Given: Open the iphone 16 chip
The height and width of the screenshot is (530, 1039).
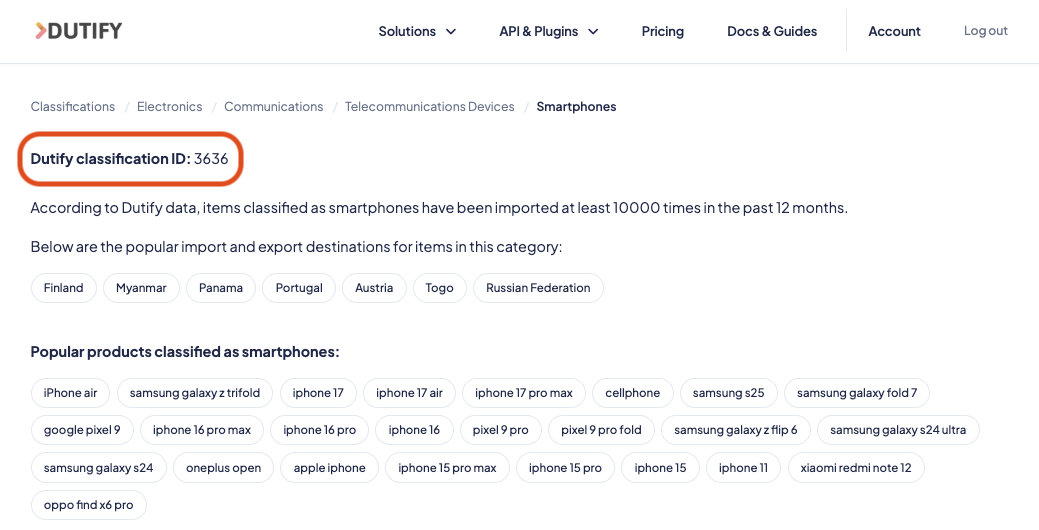Looking at the screenshot, I should point(414,430).
